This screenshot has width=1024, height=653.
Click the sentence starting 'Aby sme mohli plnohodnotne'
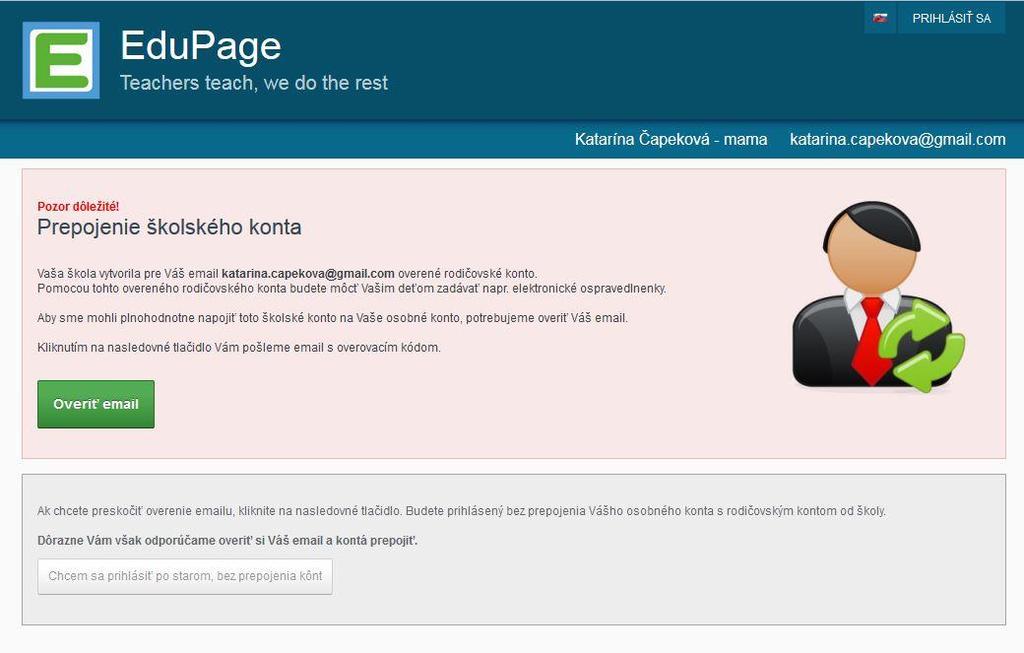tap(332, 318)
